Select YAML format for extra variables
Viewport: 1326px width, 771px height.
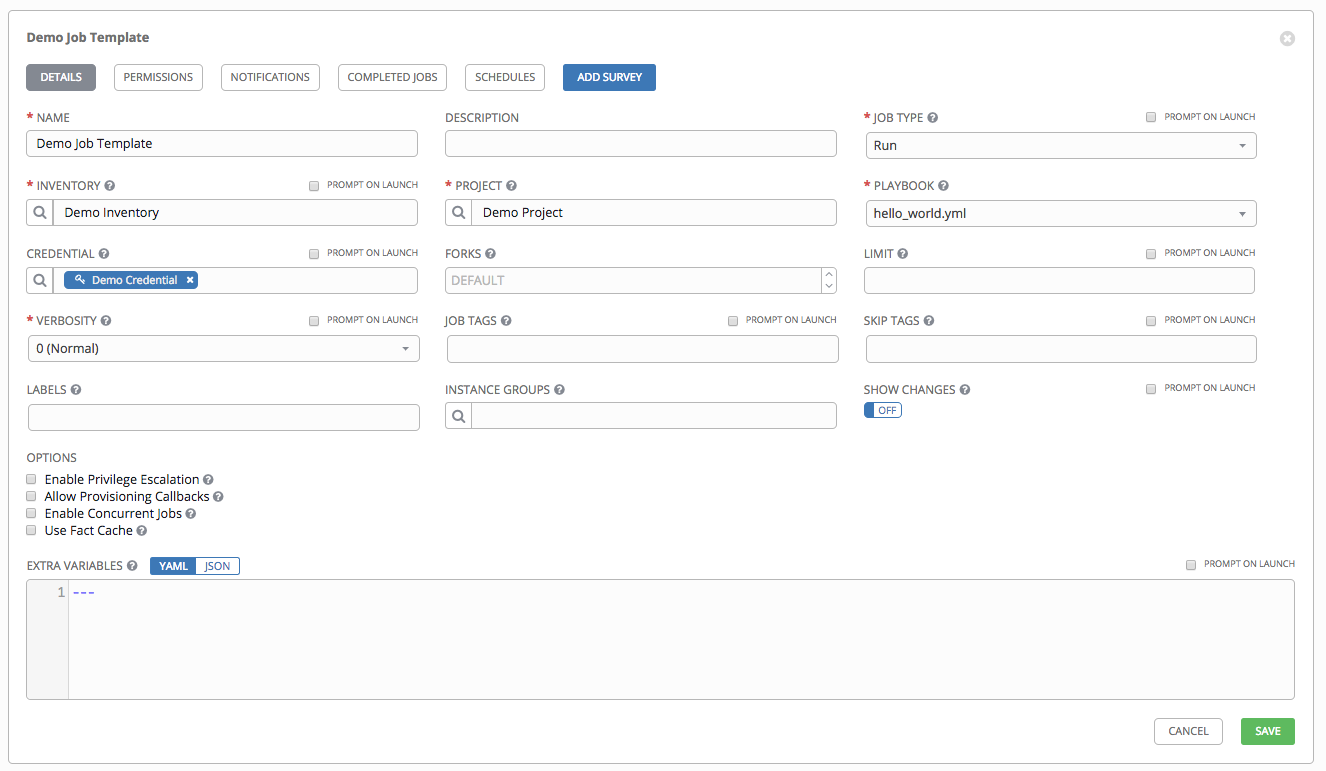(173, 566)
